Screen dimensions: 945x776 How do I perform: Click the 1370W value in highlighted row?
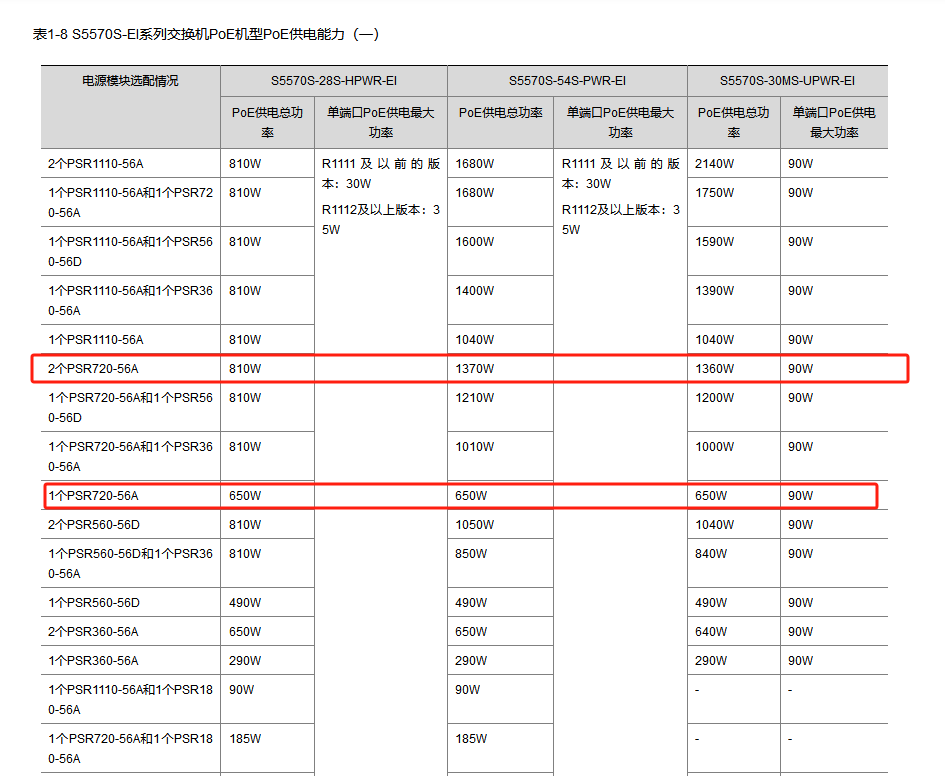(474, 369)
